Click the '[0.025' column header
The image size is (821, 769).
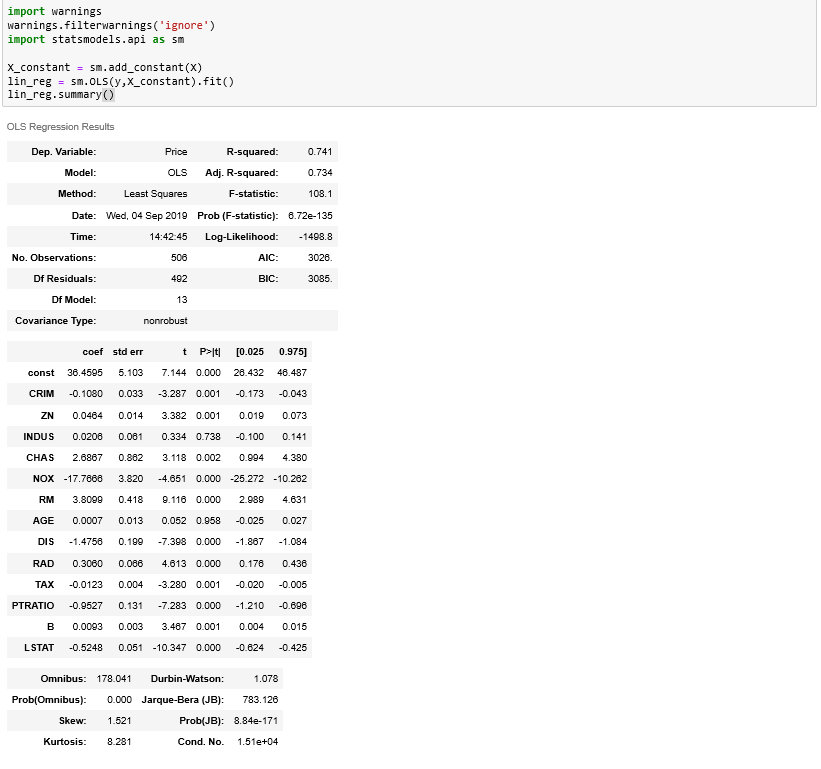click(250, 352)
